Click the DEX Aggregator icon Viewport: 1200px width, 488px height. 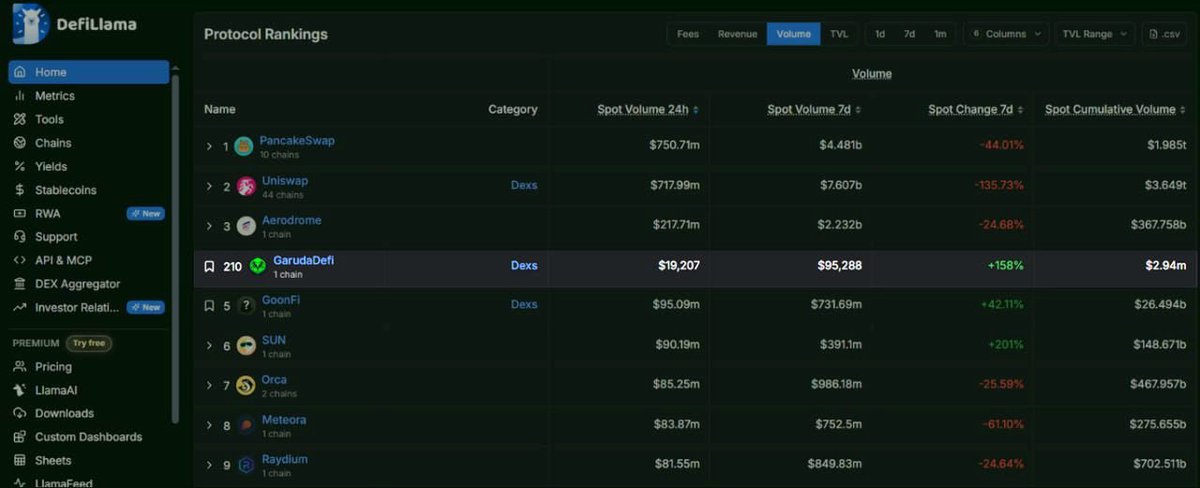(20, 284)
